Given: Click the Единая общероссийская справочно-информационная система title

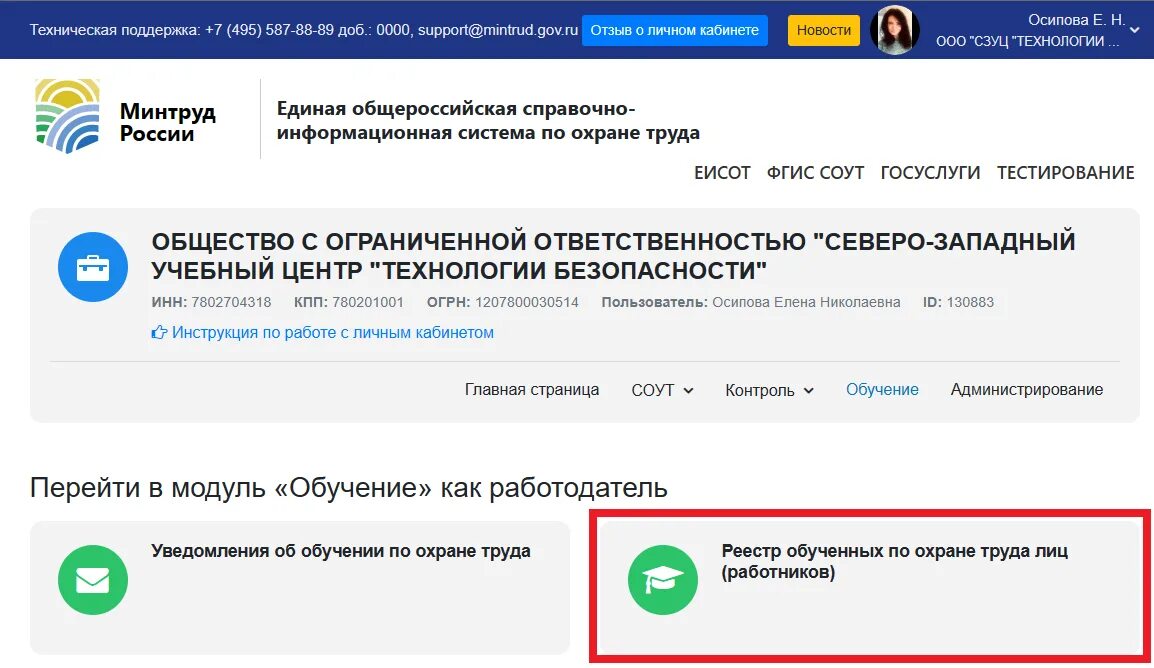Looking at the screenshot, I should point(488,121).
